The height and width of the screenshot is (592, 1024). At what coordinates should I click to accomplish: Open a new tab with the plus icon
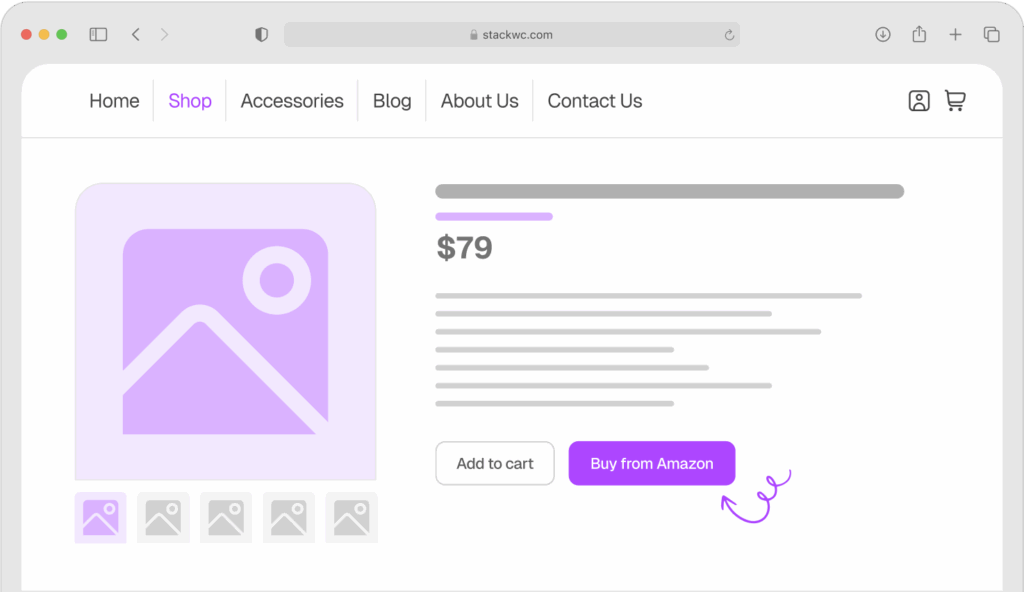(x=955, y=33)
